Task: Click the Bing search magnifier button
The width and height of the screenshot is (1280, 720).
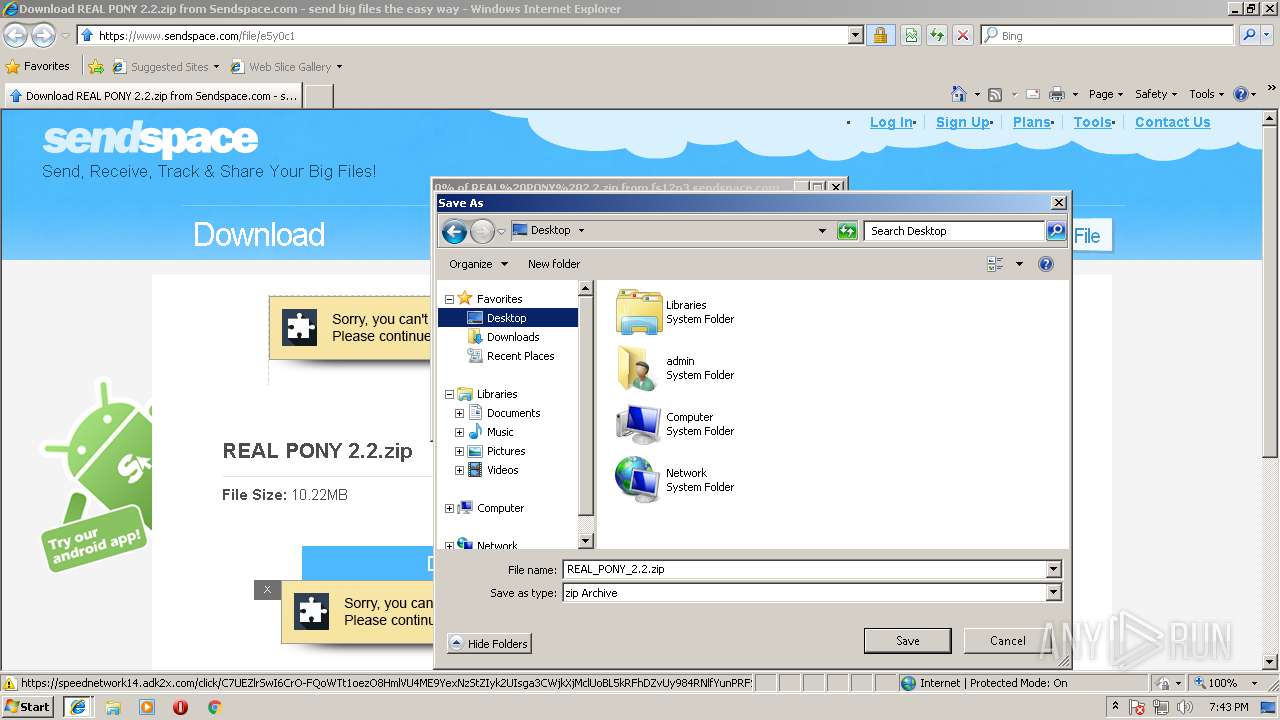Action: pos(1249,35)
